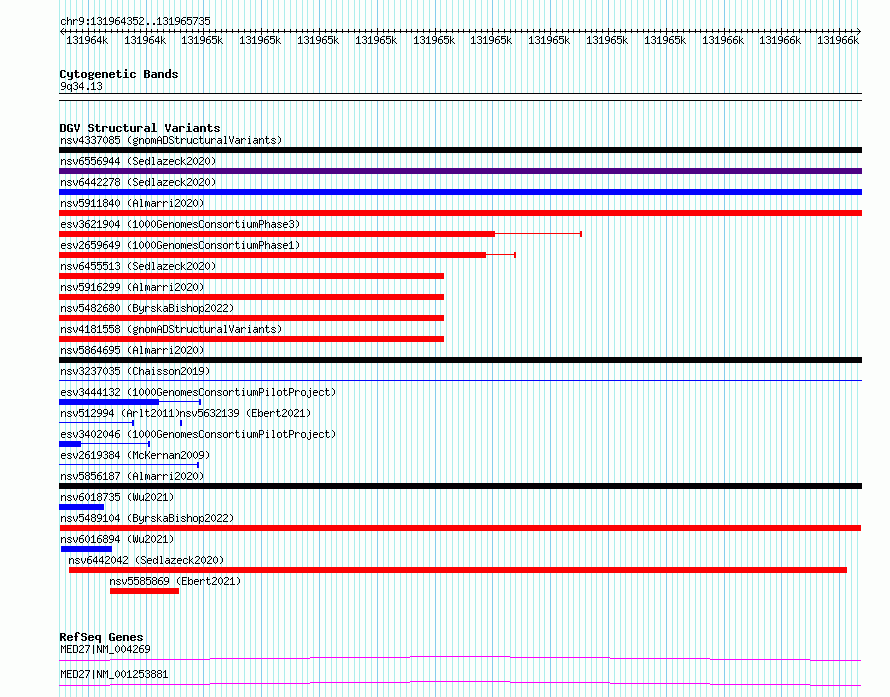
Task: Select nsv5856187 (Almarri2020) label
Action: (132, 476)
